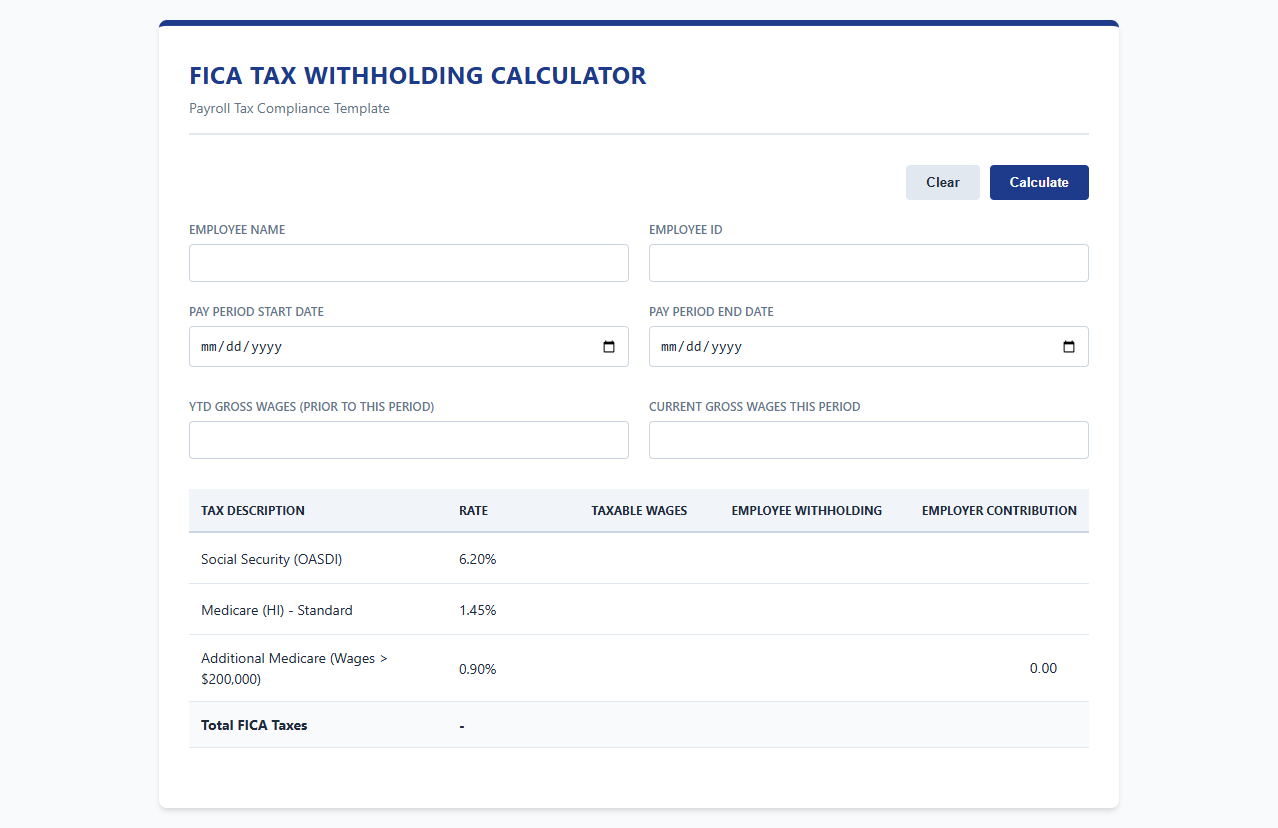Click the YTD Gross Wages label
This screenshot has width=1278, height=828.
click(x=312, y=406)
